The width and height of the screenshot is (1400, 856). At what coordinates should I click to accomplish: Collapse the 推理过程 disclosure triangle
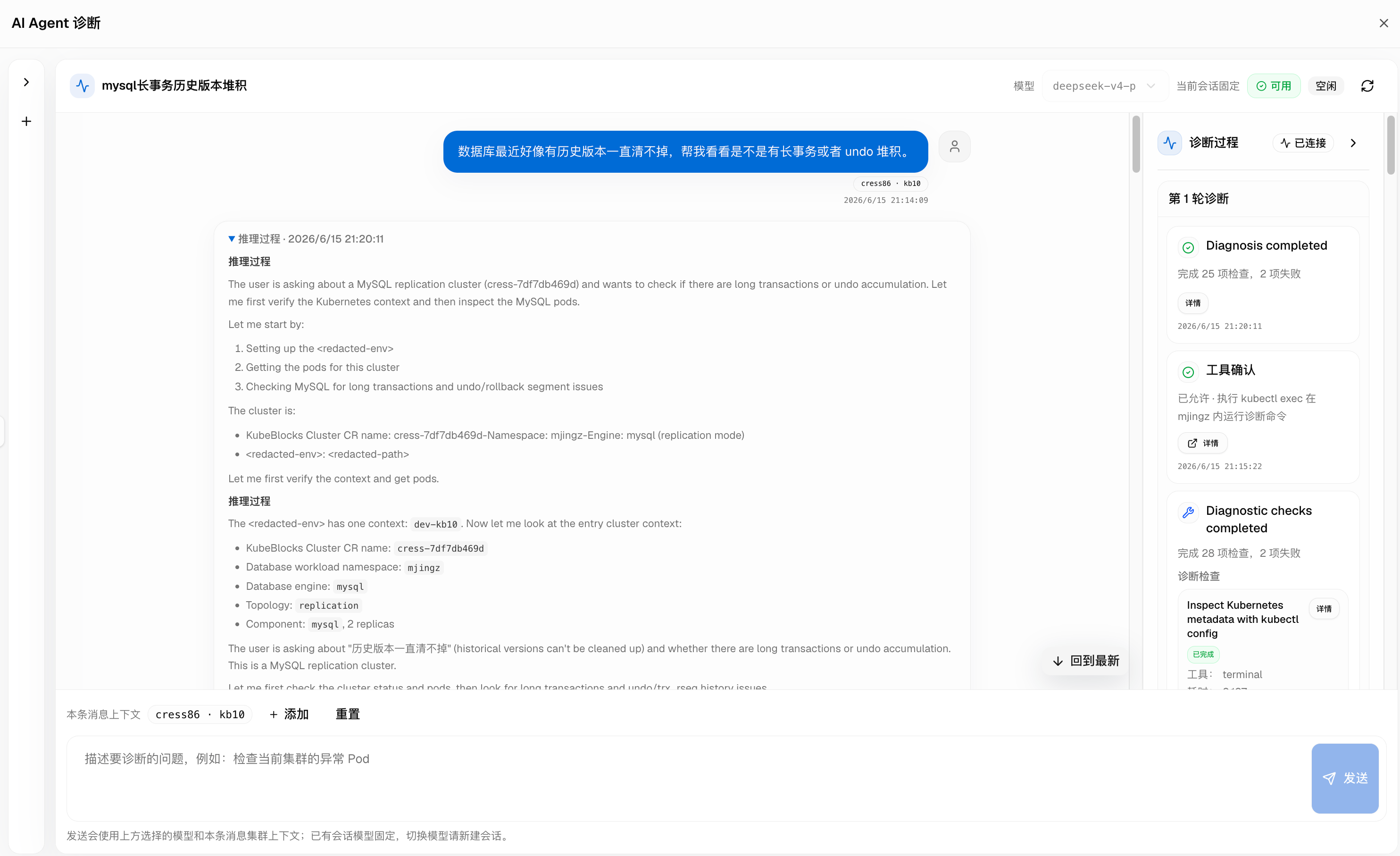(x=231, y=239)
